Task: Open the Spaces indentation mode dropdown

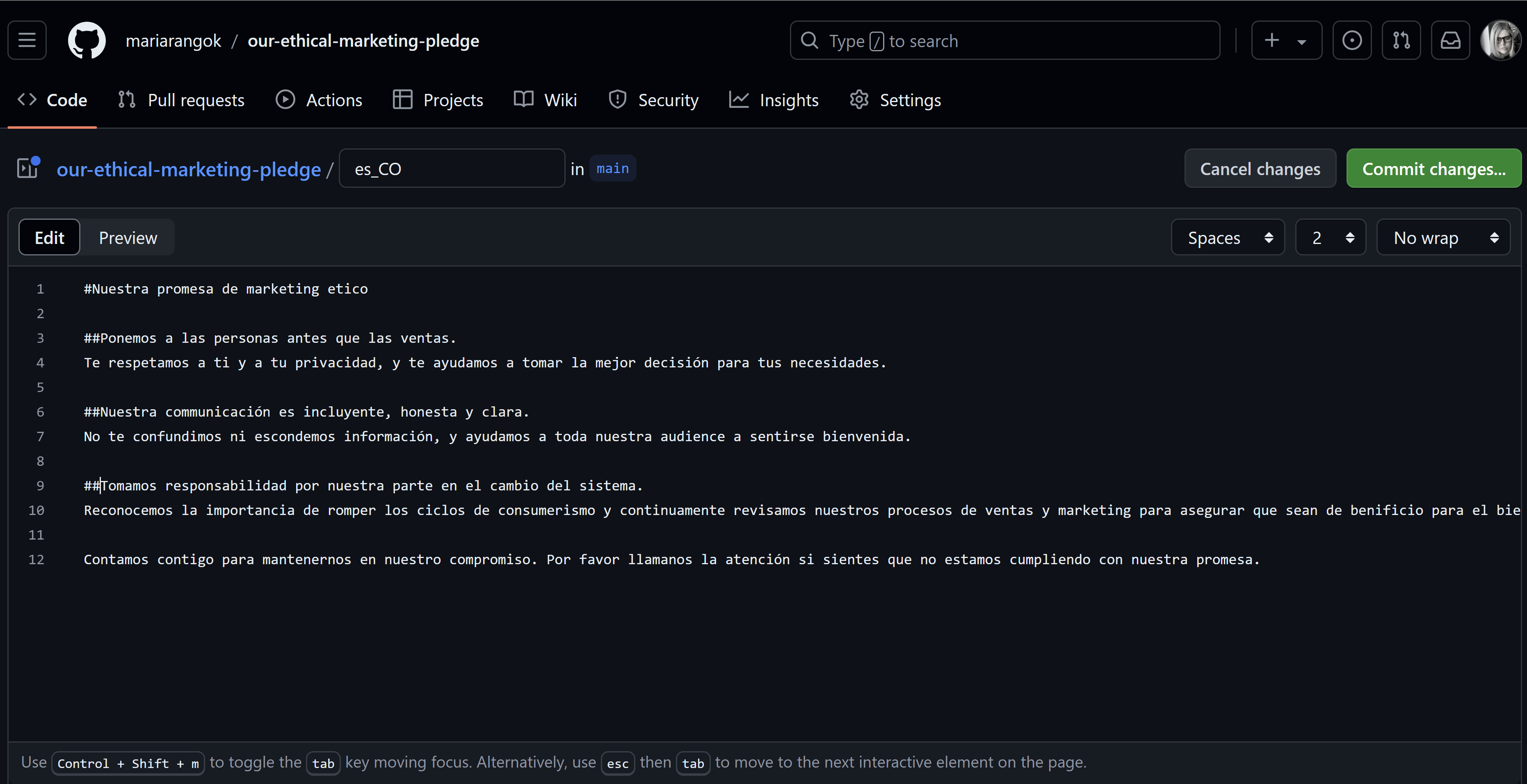Action: (1228, 237)
